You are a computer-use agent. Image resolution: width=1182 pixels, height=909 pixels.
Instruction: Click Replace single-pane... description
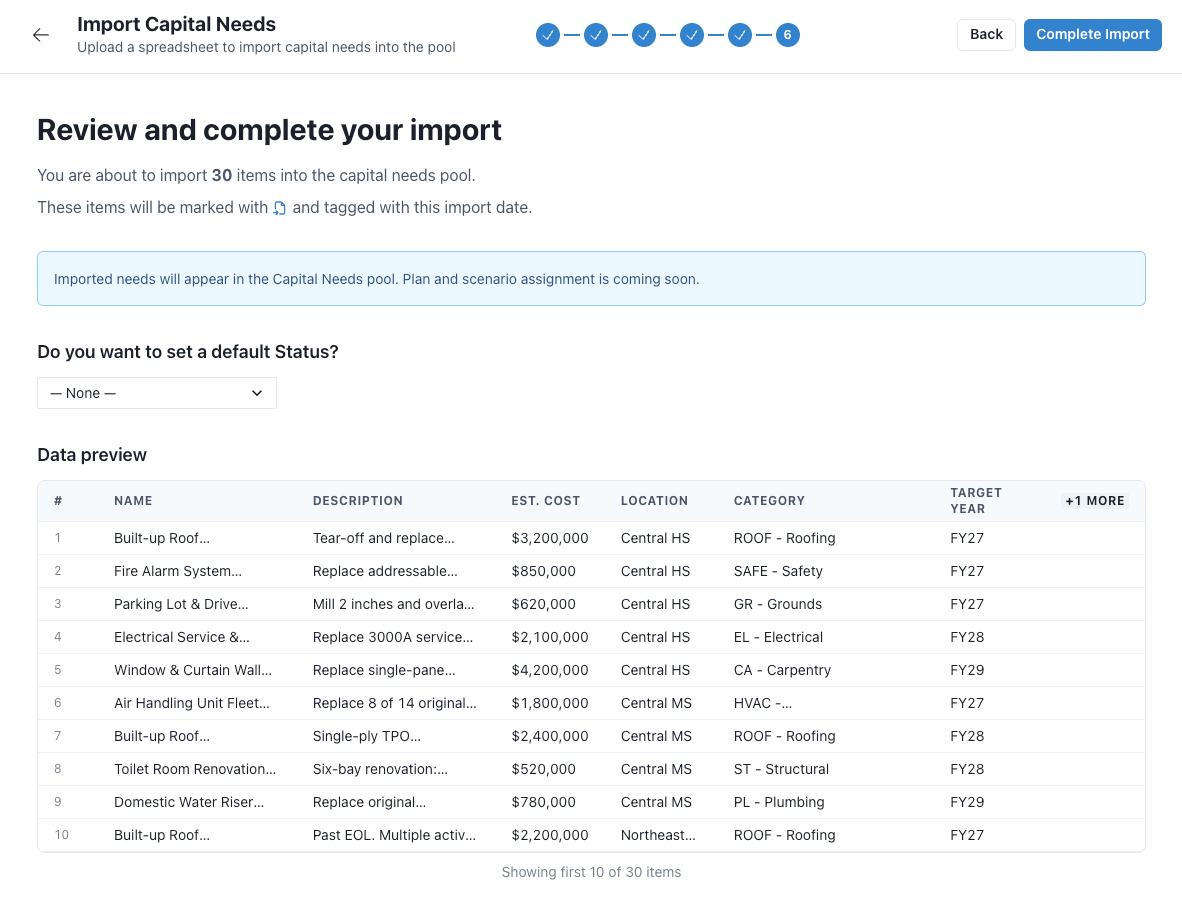click(384, 670)
